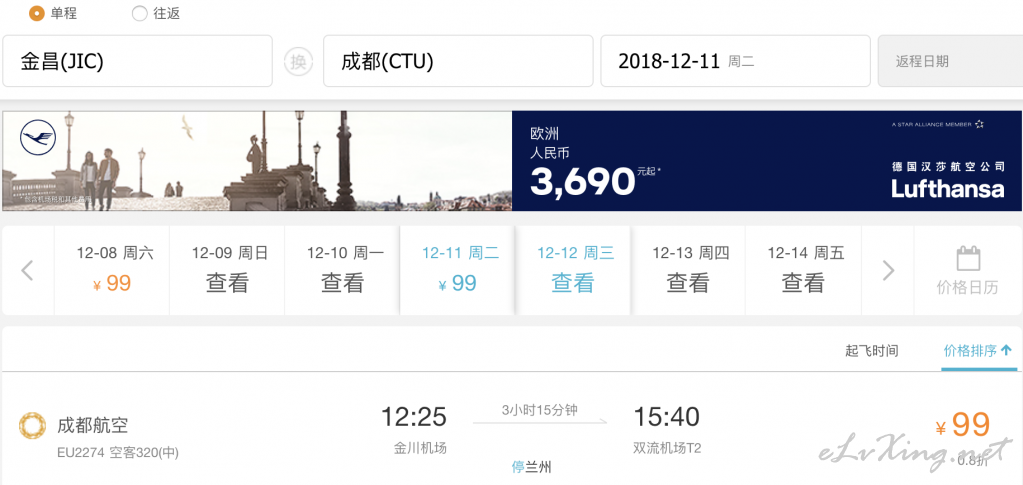Click the 成都(CTU) destination city field
The image size is (1023, 485).
click(x=458, y=61)
